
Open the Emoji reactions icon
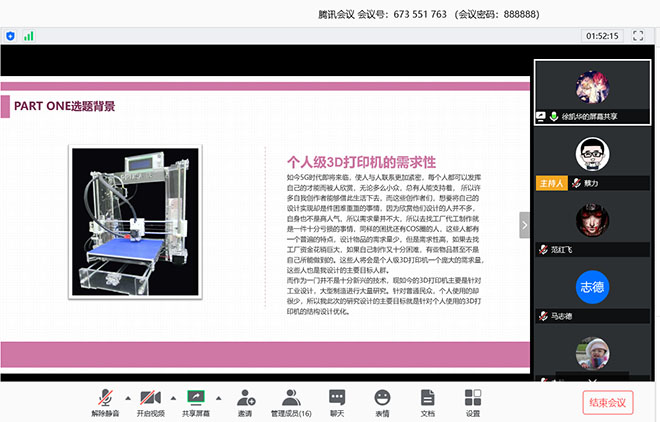tap(382, 398)
